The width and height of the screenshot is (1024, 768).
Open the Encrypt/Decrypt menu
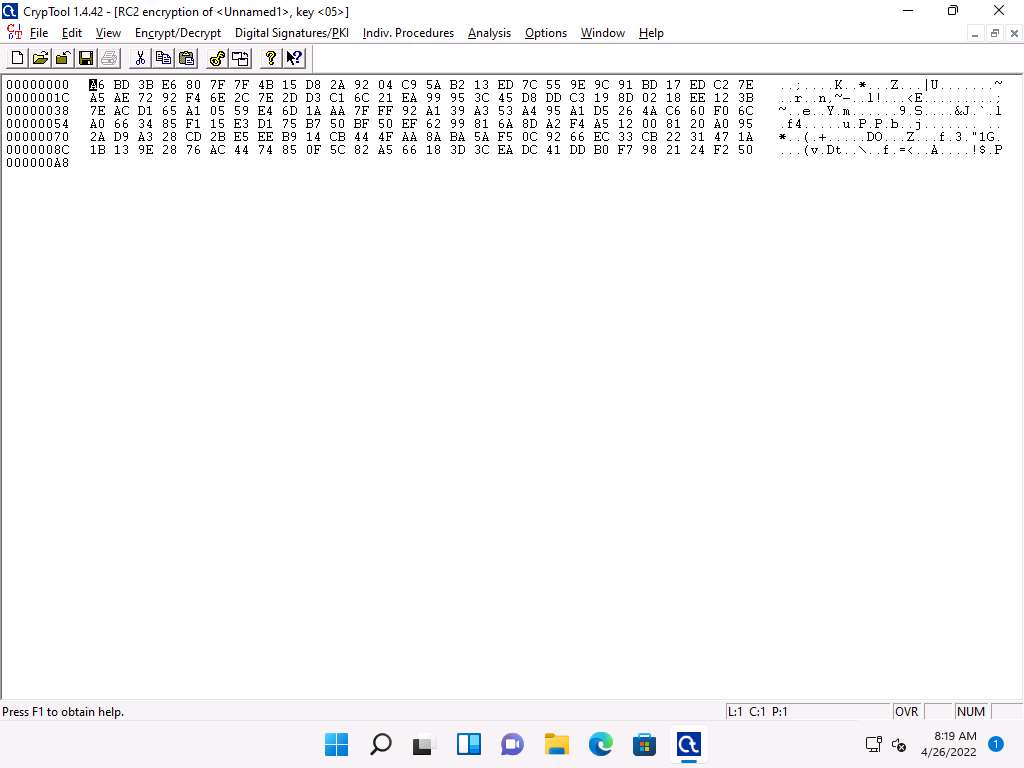pyautogui.click(x=178, y=33)
